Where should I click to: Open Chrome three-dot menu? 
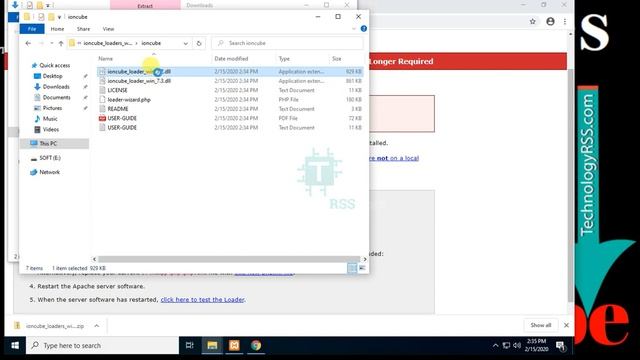pyautogui.click(x=565, y=21)
